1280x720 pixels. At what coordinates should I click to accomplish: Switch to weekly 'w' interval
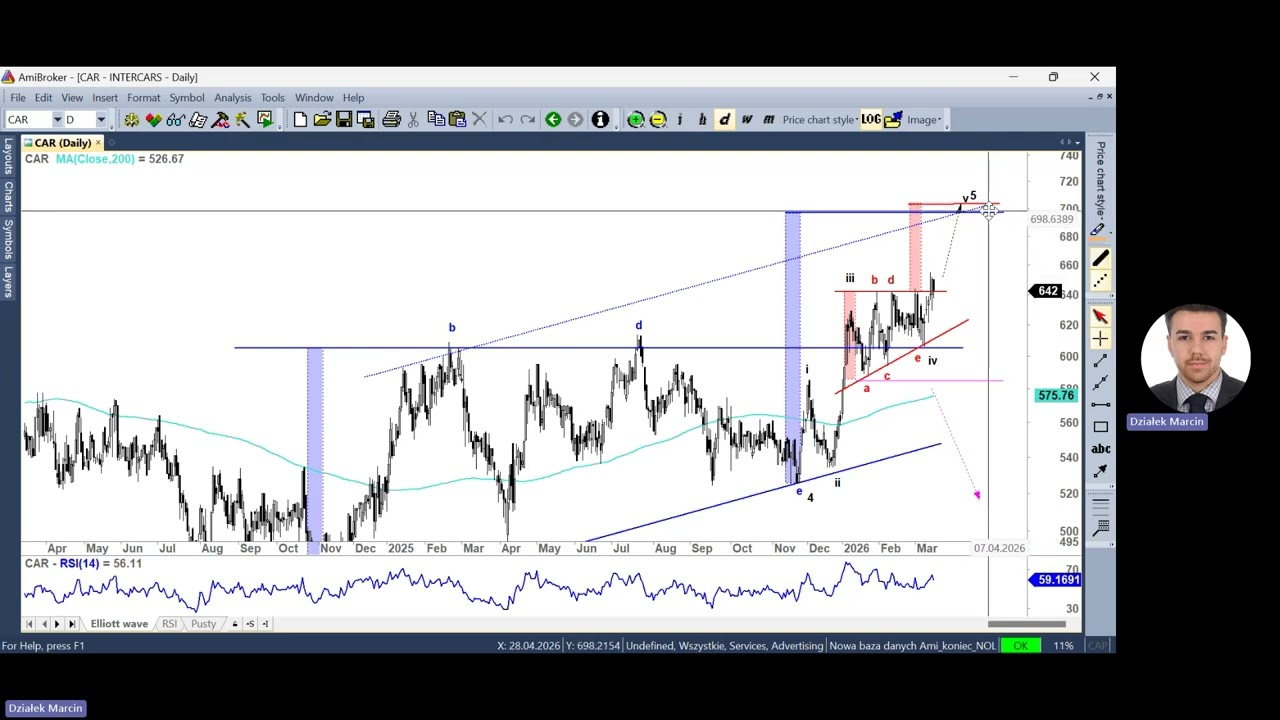[x=746, y=120]
